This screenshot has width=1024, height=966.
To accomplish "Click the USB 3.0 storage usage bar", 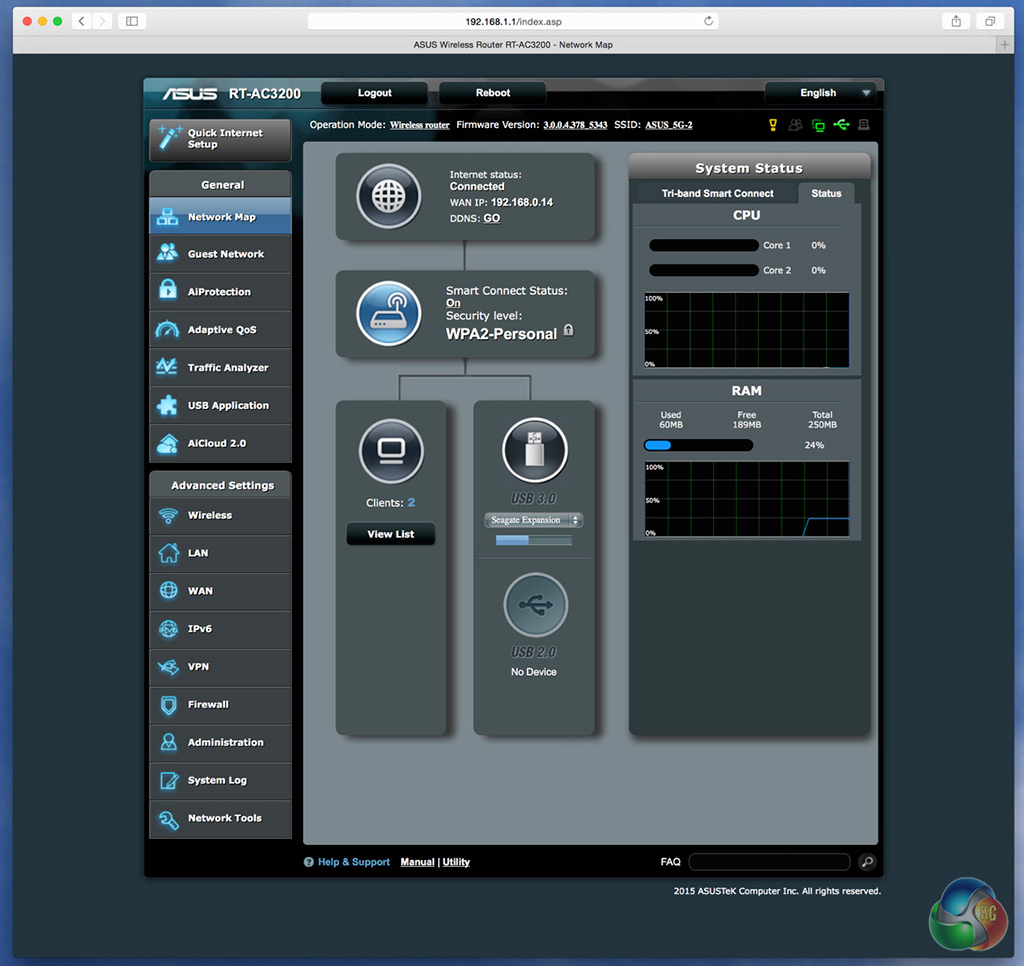I will point(534,540).
